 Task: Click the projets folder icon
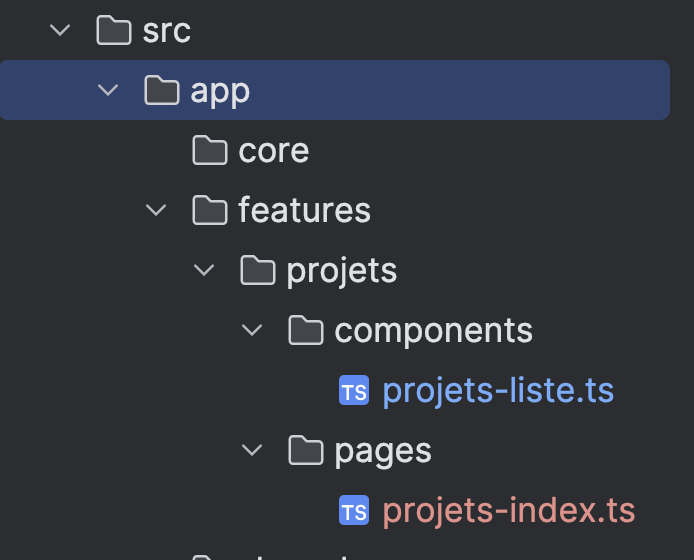click(258, 271)
